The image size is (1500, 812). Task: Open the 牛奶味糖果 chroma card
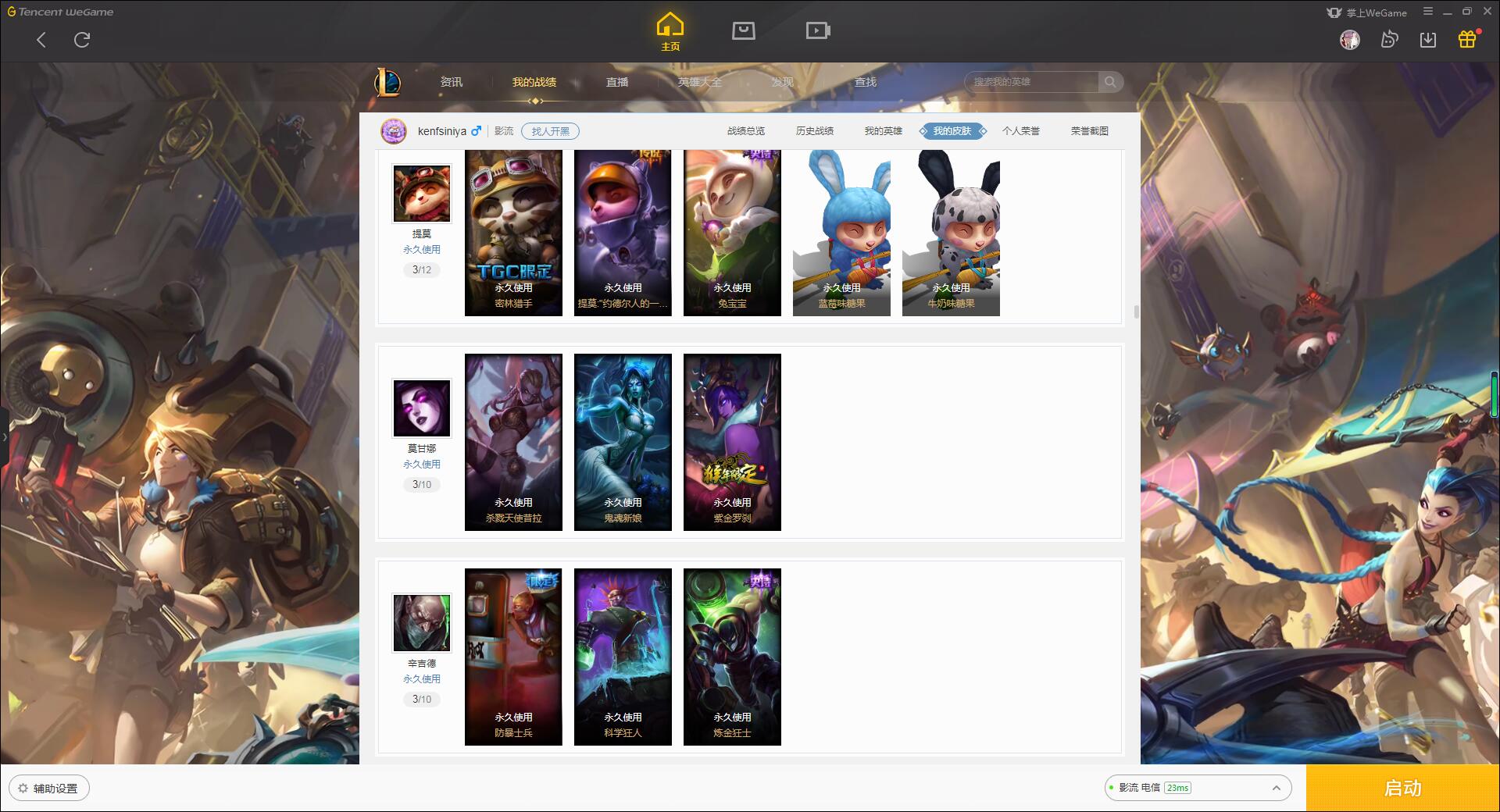pos(951,233)
